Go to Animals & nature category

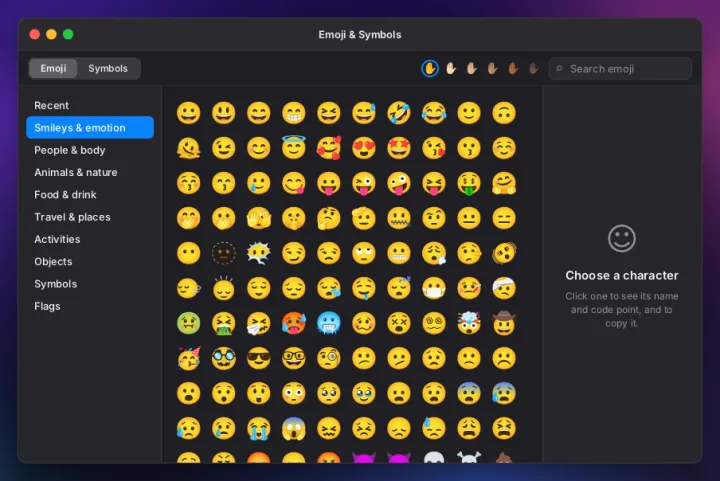point(90,172)
